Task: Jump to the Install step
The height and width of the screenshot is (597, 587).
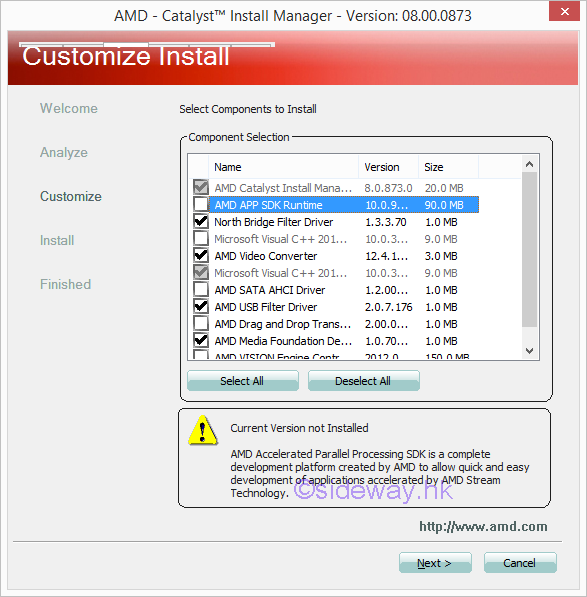Action: pyautogui.click(x=57, y=240)
